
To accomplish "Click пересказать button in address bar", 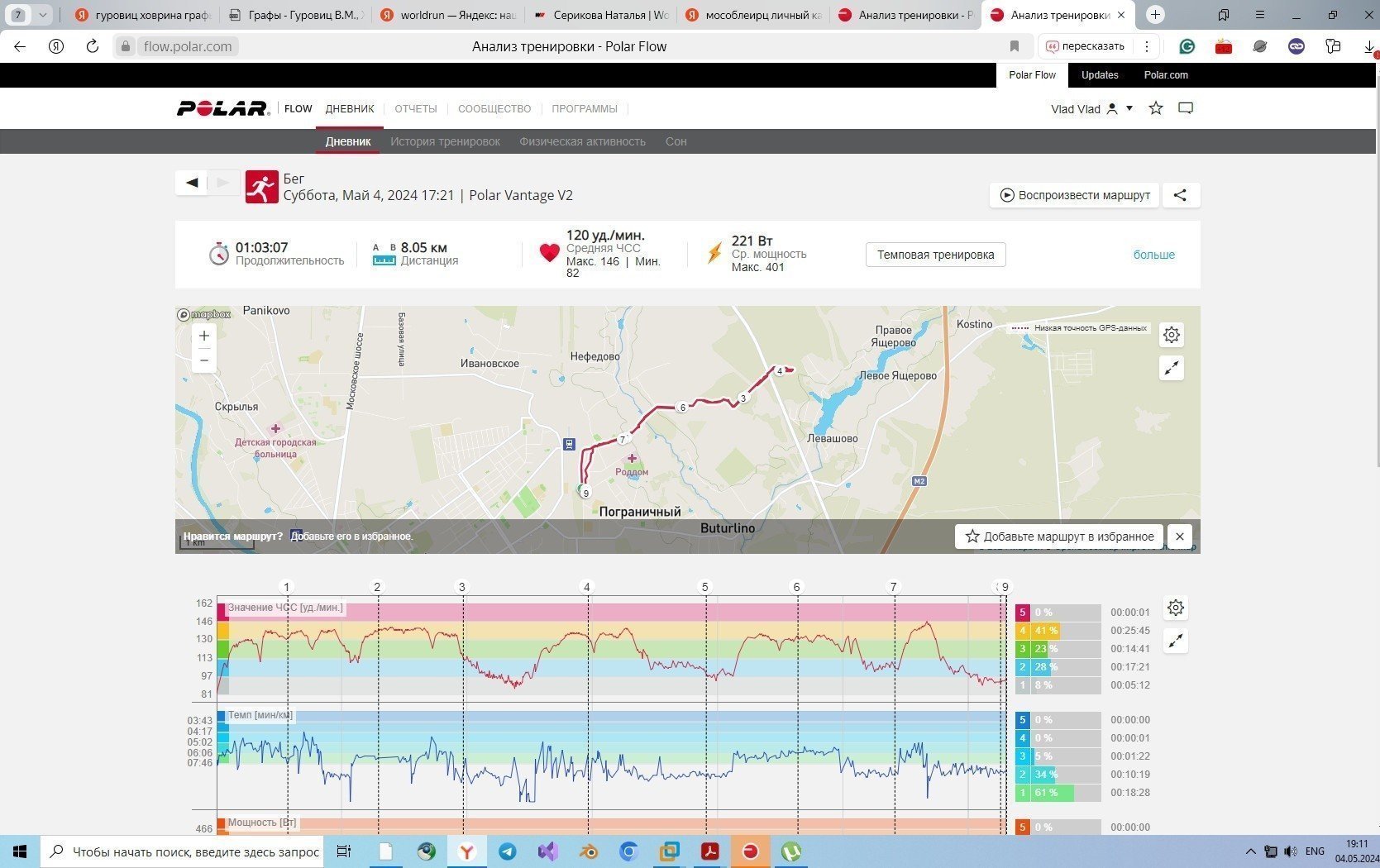I will click(x=1086, y=46).
